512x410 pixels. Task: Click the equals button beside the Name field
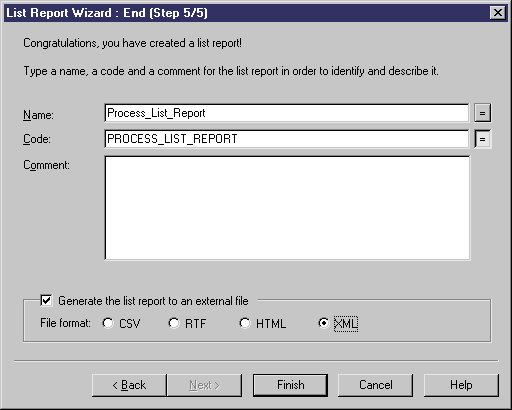pyautogui.click(x=482, y=113)
